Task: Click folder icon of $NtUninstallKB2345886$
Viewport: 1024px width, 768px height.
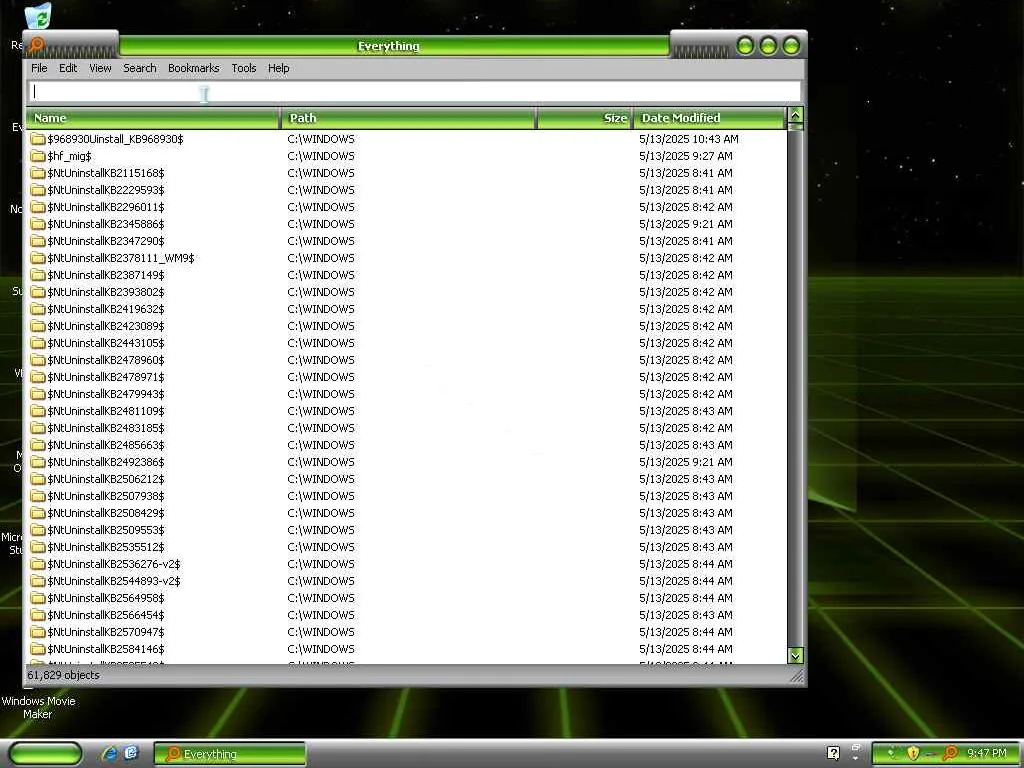Action: click(38, 224)
